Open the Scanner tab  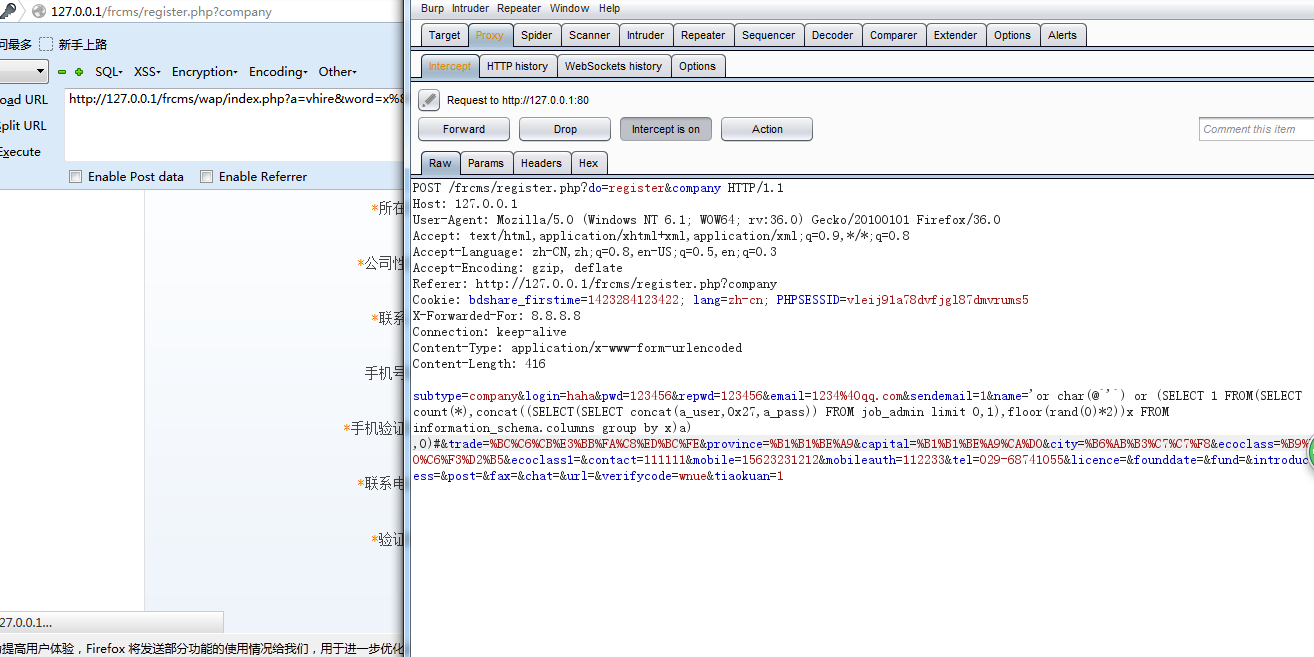pyautogui.click(x=590, y=35)
